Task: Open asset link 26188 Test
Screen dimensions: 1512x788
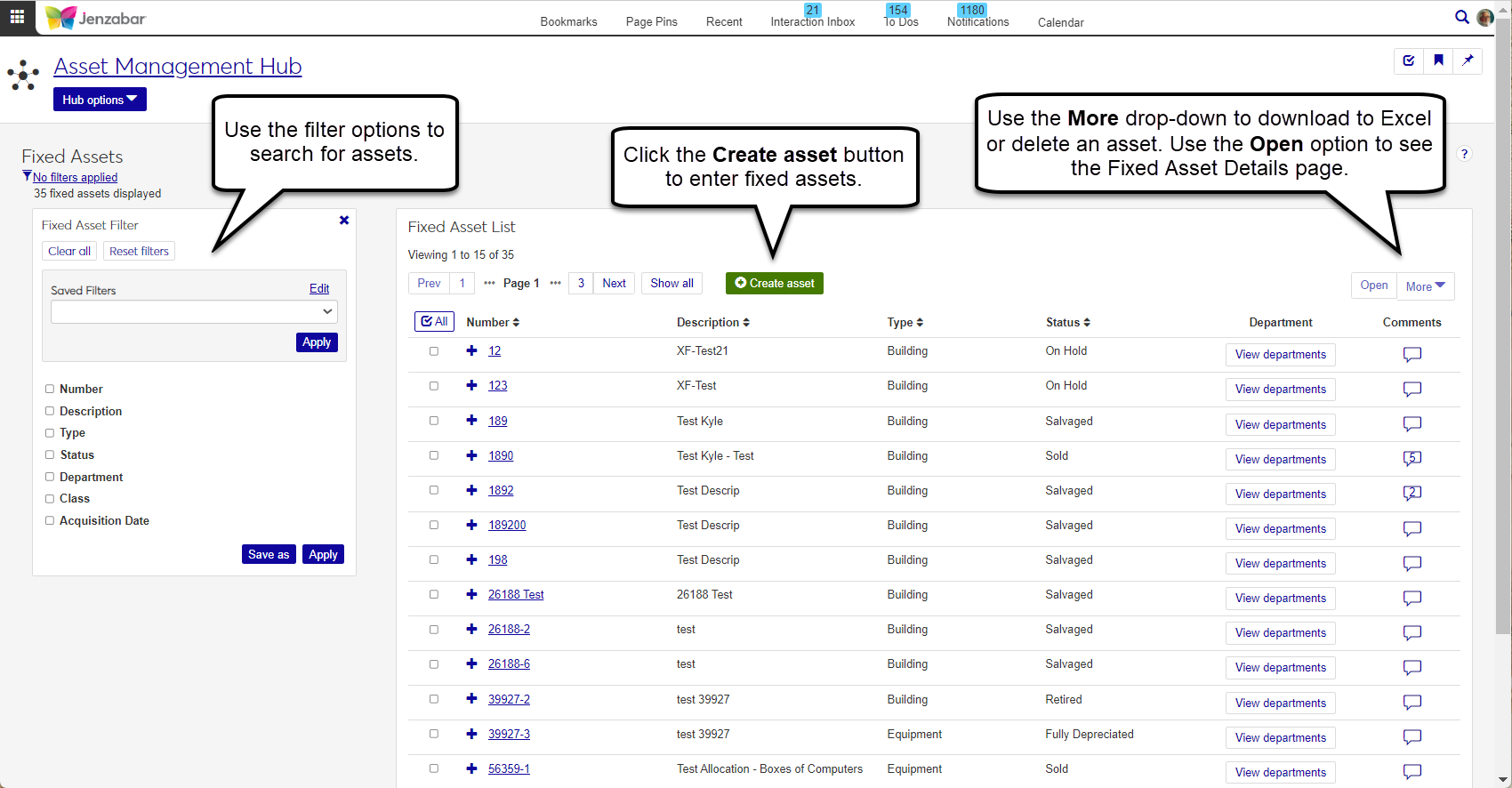Action: [x=516, y=594]
